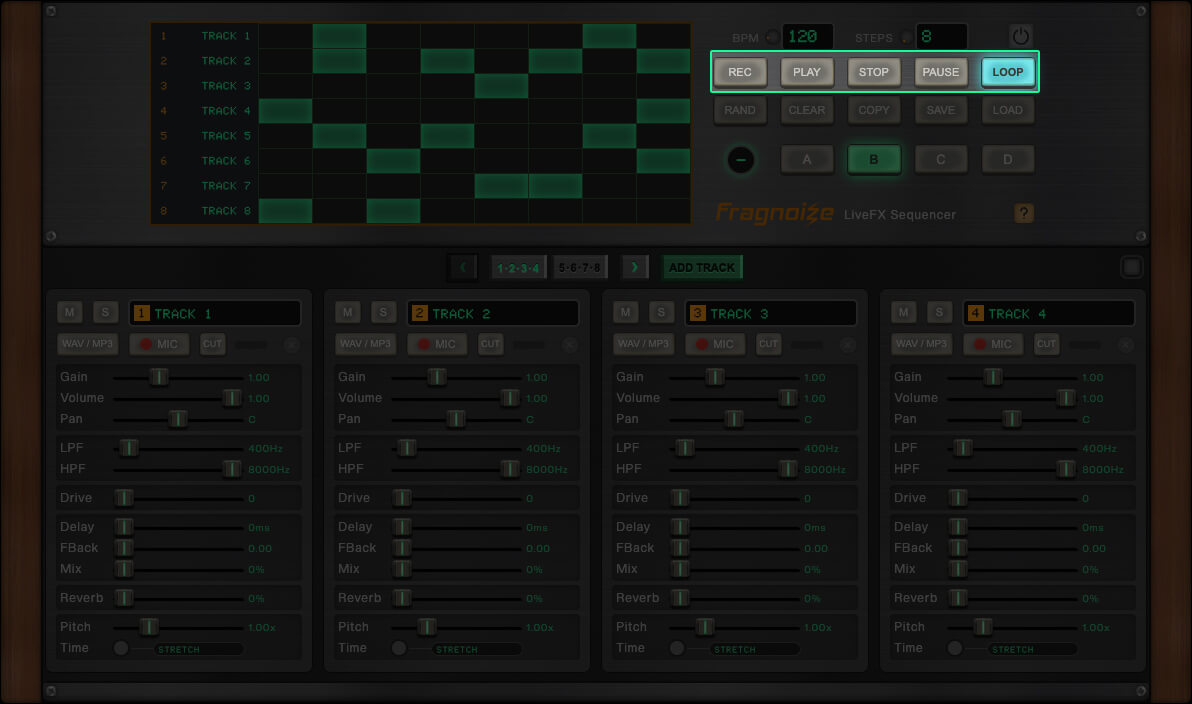
Task: Switch to the 5-6-7-8 tracks tab
Action: (x=580, y=267)
